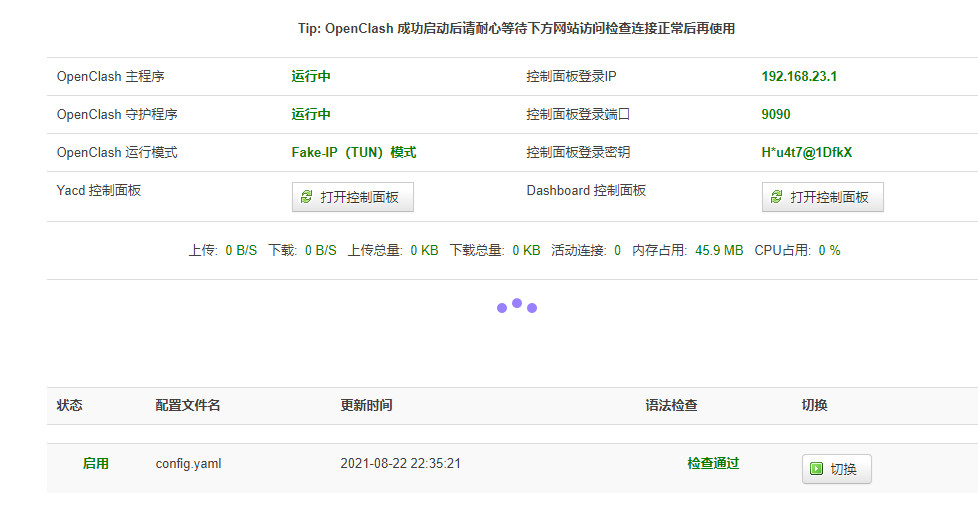Viewport: 978px width, 529px height.
Task: Click 运行中 status of OpenClash 主程序
Action: coord(311,77)
